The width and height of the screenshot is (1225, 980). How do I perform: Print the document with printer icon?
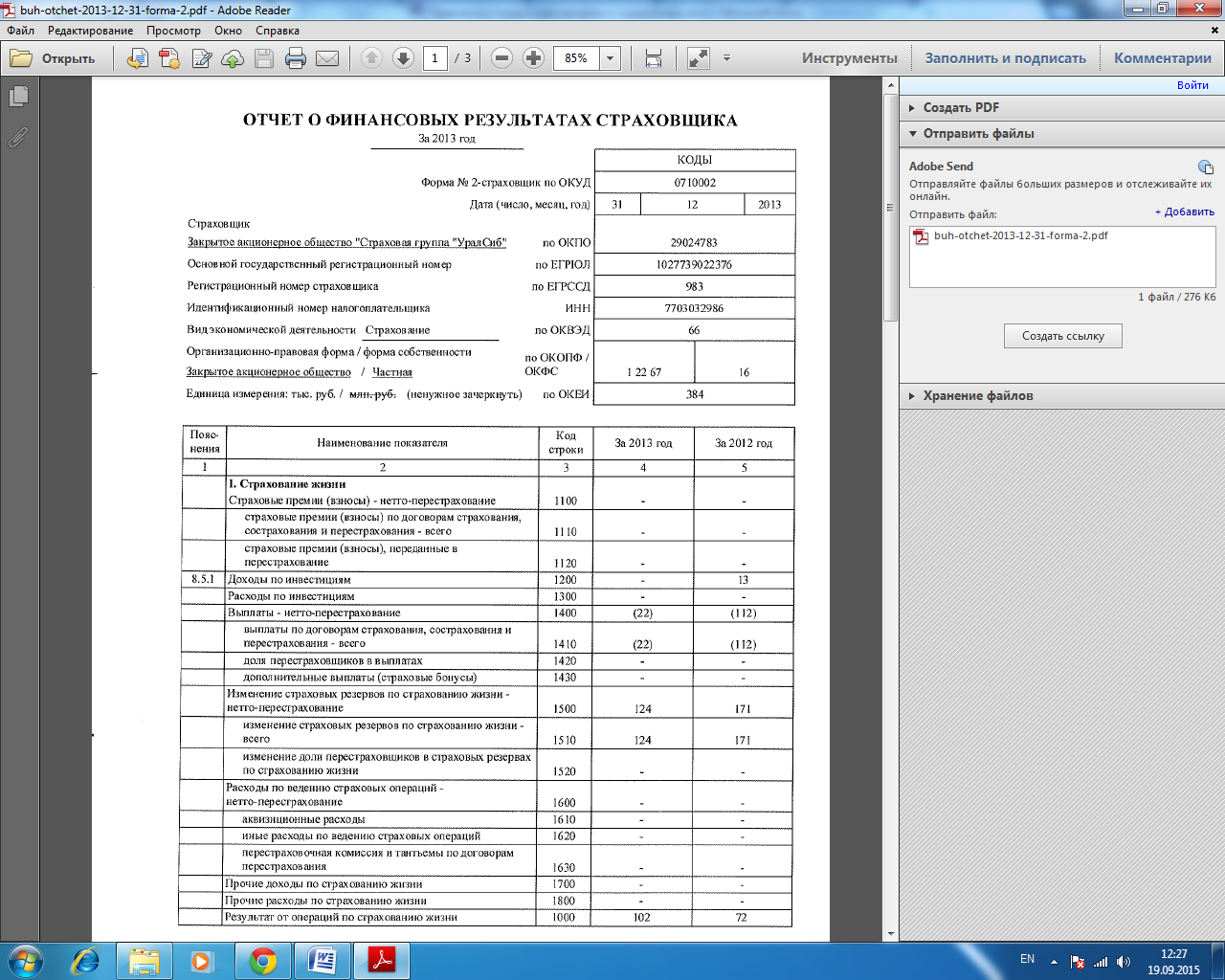click(x=296, y=58)
